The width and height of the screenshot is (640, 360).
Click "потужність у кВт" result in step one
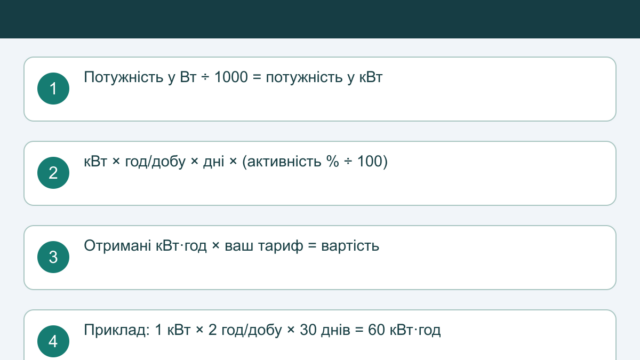tap(324, 77)
